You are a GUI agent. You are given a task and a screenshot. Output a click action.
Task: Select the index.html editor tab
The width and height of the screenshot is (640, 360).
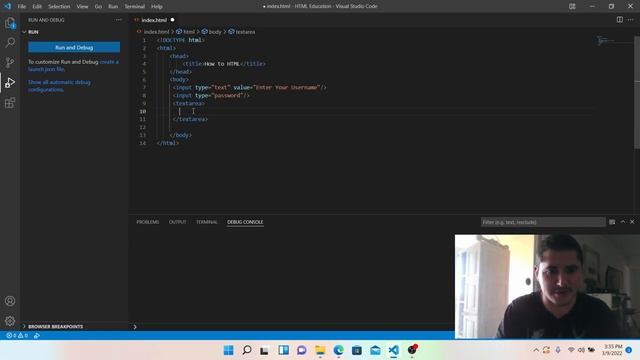[x=154, y=20]
